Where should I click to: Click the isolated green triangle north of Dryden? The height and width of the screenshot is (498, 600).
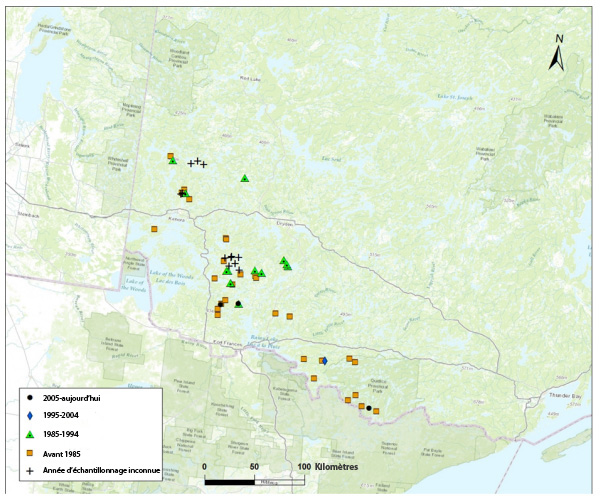[245, 178]
